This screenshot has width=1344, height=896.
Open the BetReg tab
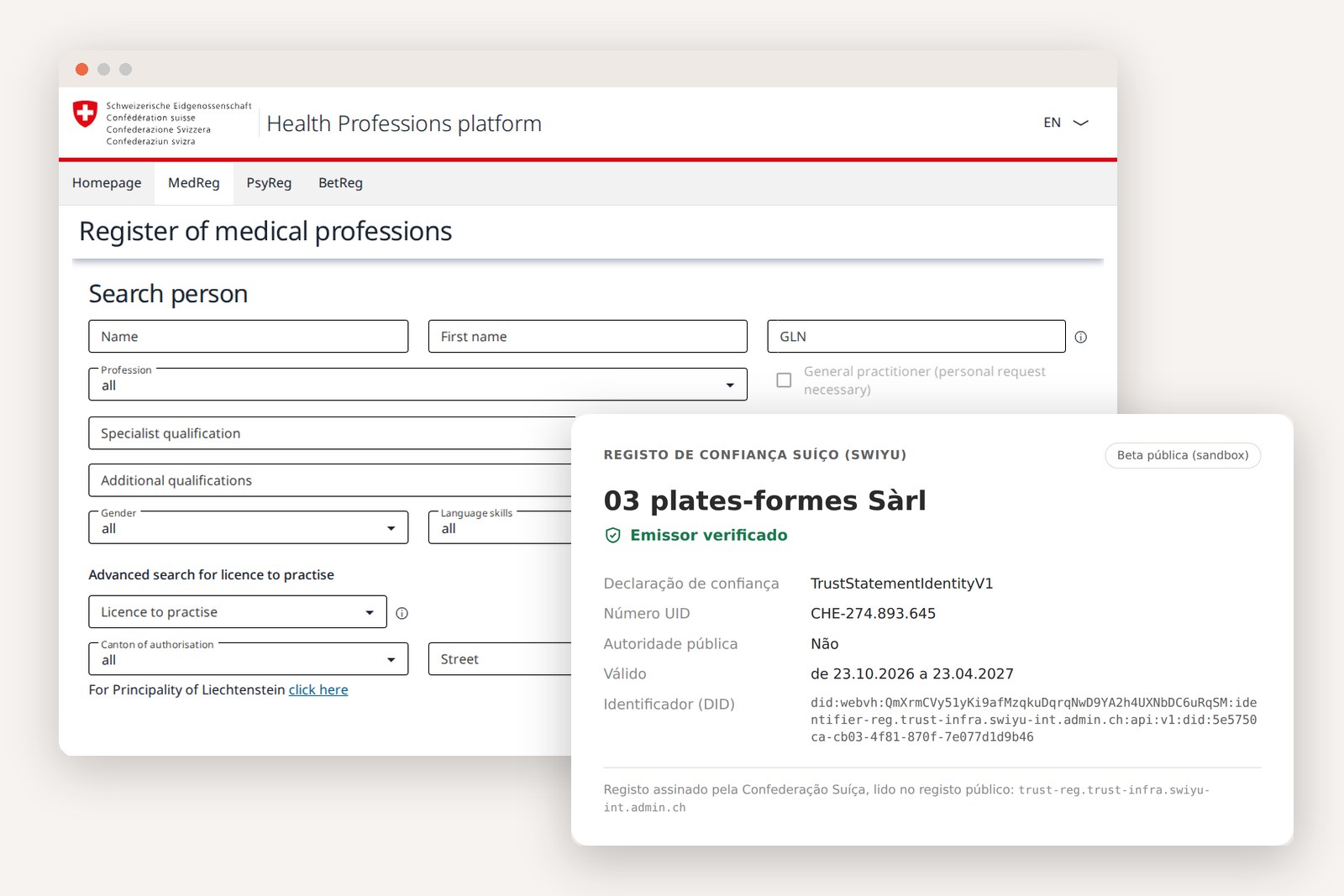[340, 183]
